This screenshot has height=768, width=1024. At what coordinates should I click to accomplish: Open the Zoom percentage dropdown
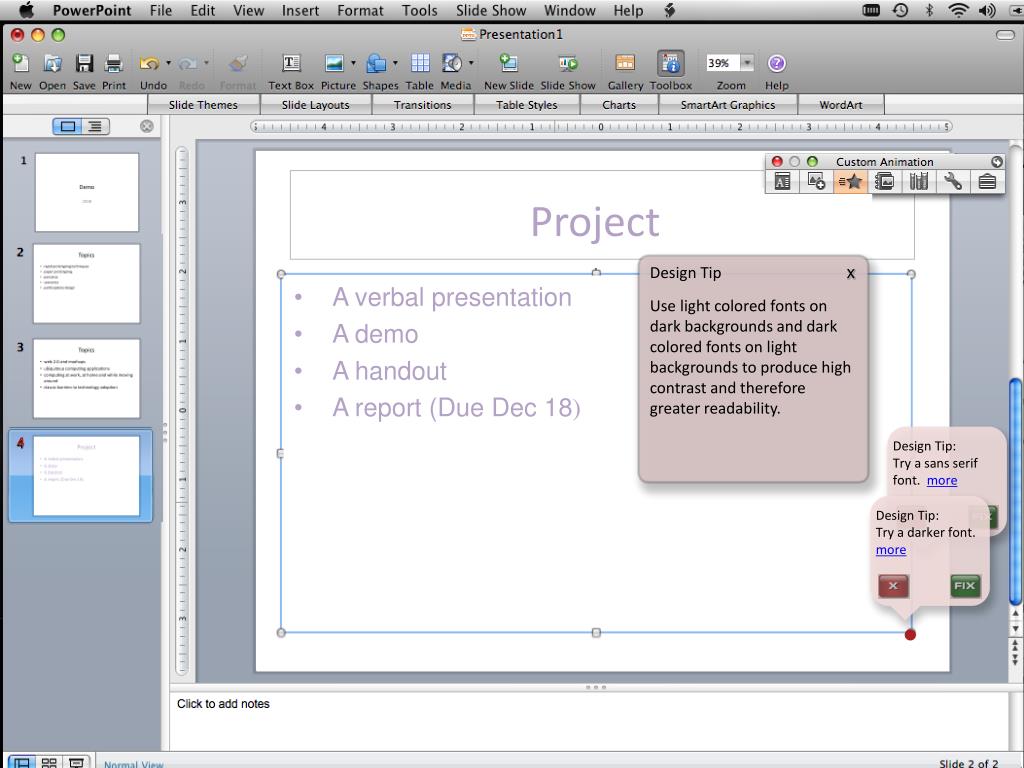747,63
